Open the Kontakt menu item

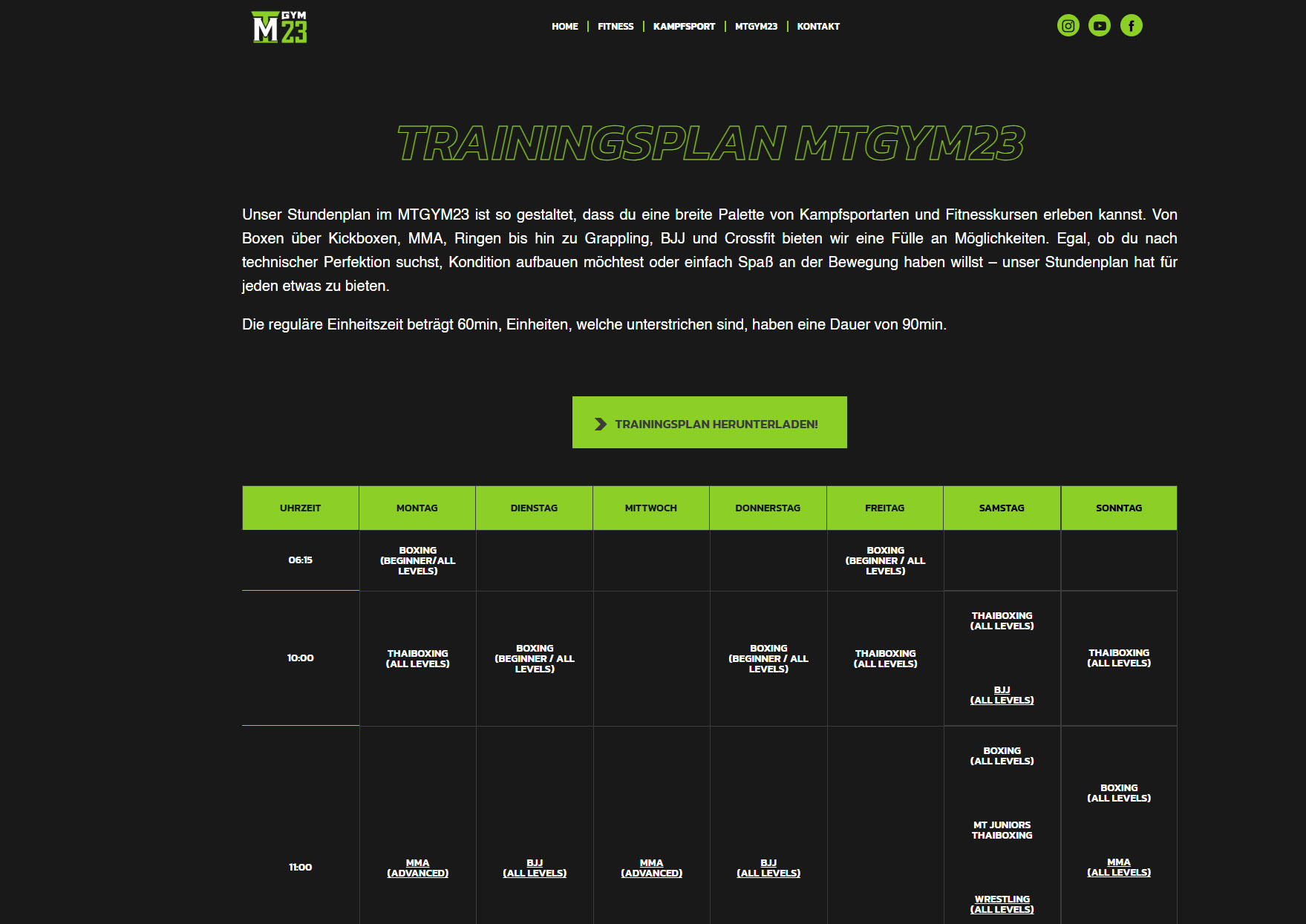(818, 27)
